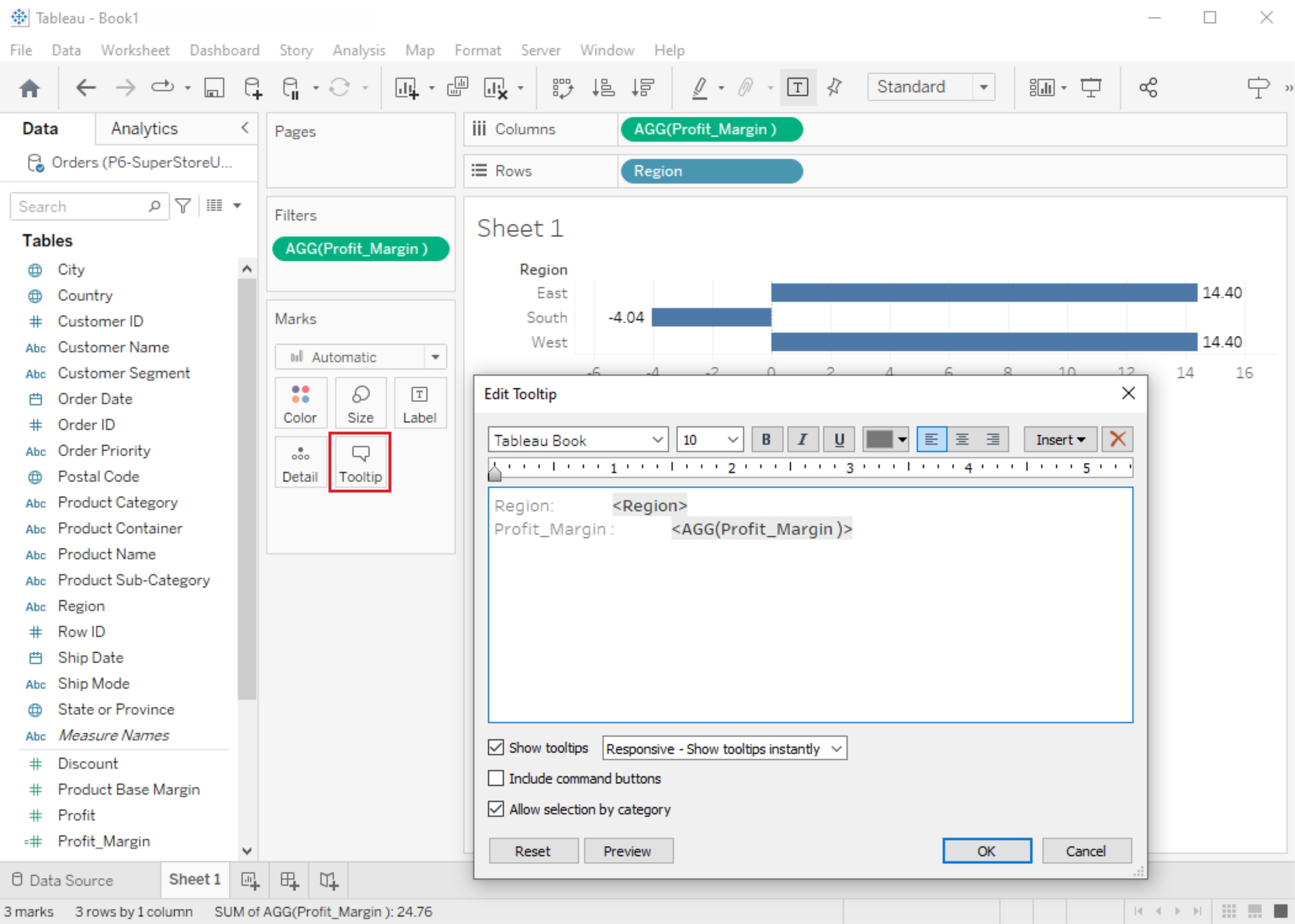
Task: Select the Sheet 1 tab
Action: [x=195, y=879]
